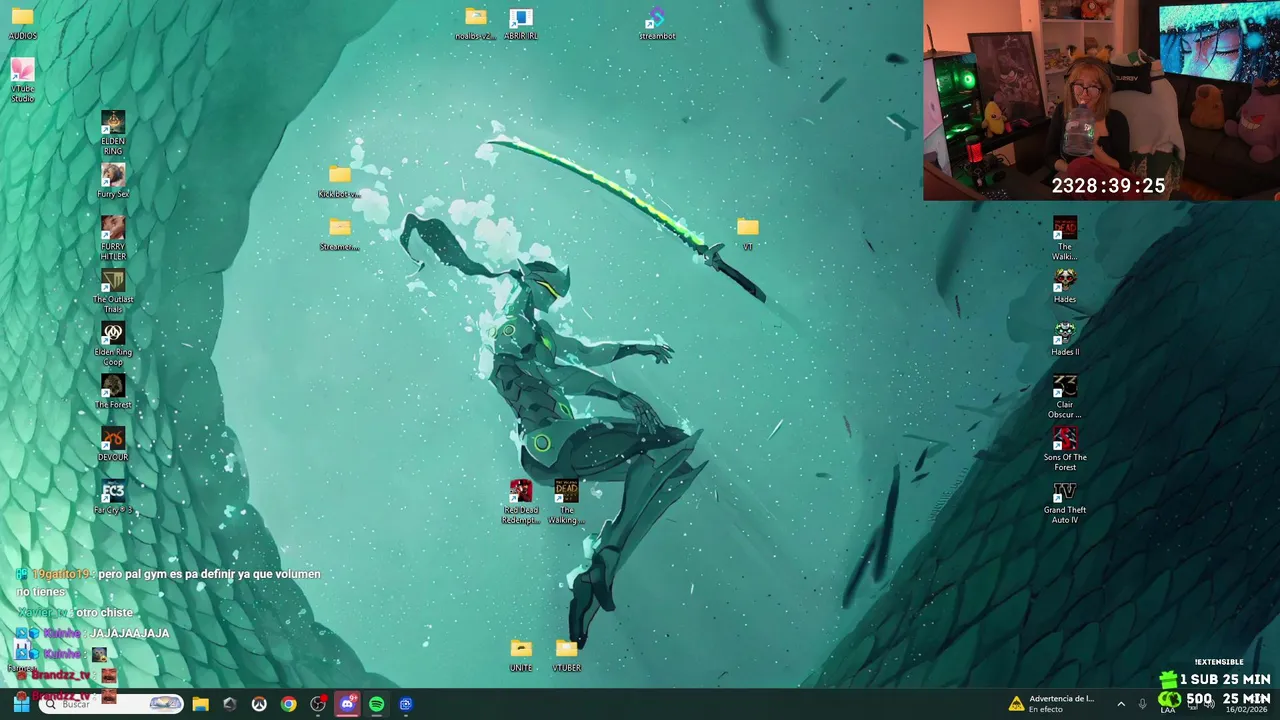This screenshot has height=720, width=1280.
Task: Select the Grand Theft Auto IV shortcut
Action: pos(1065,502)
